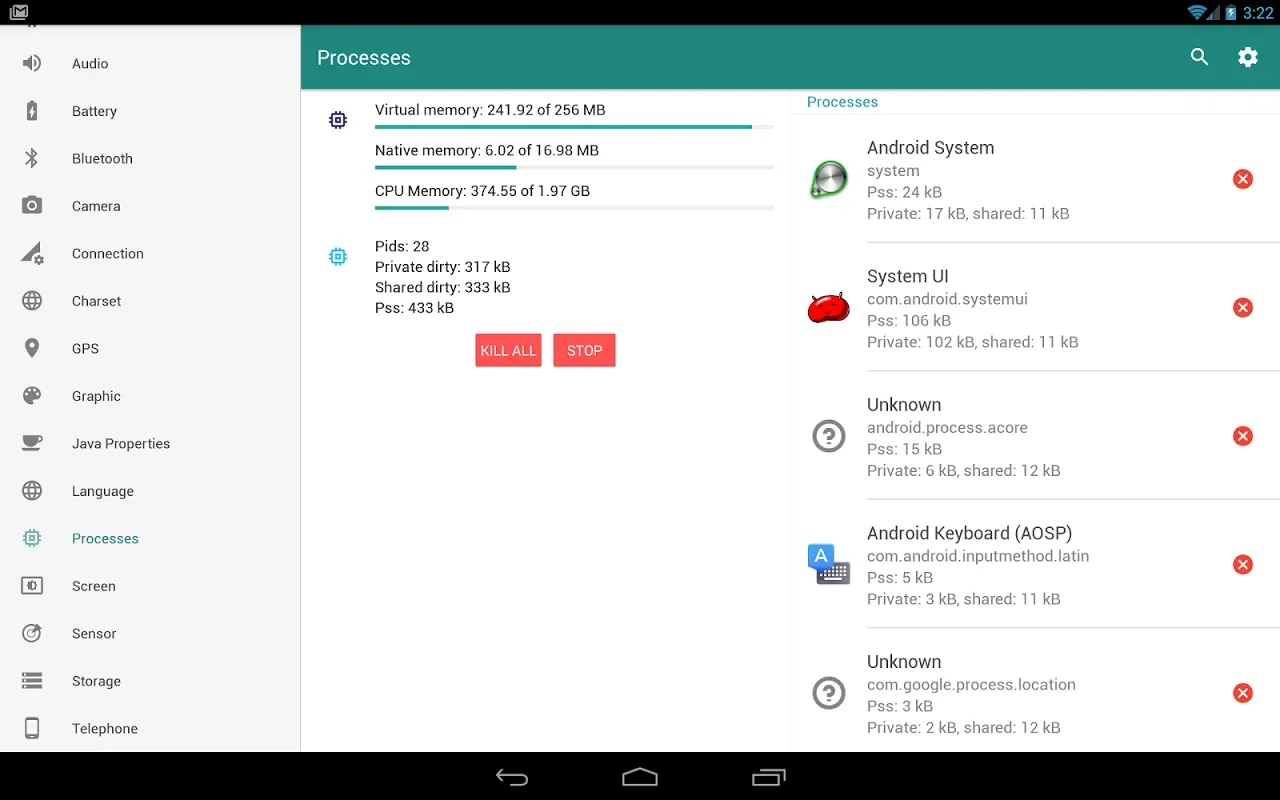The height and width of the screenshot is (800, 1280).
Task: Click the Graphic palette icon
Action: pos(32,396)
